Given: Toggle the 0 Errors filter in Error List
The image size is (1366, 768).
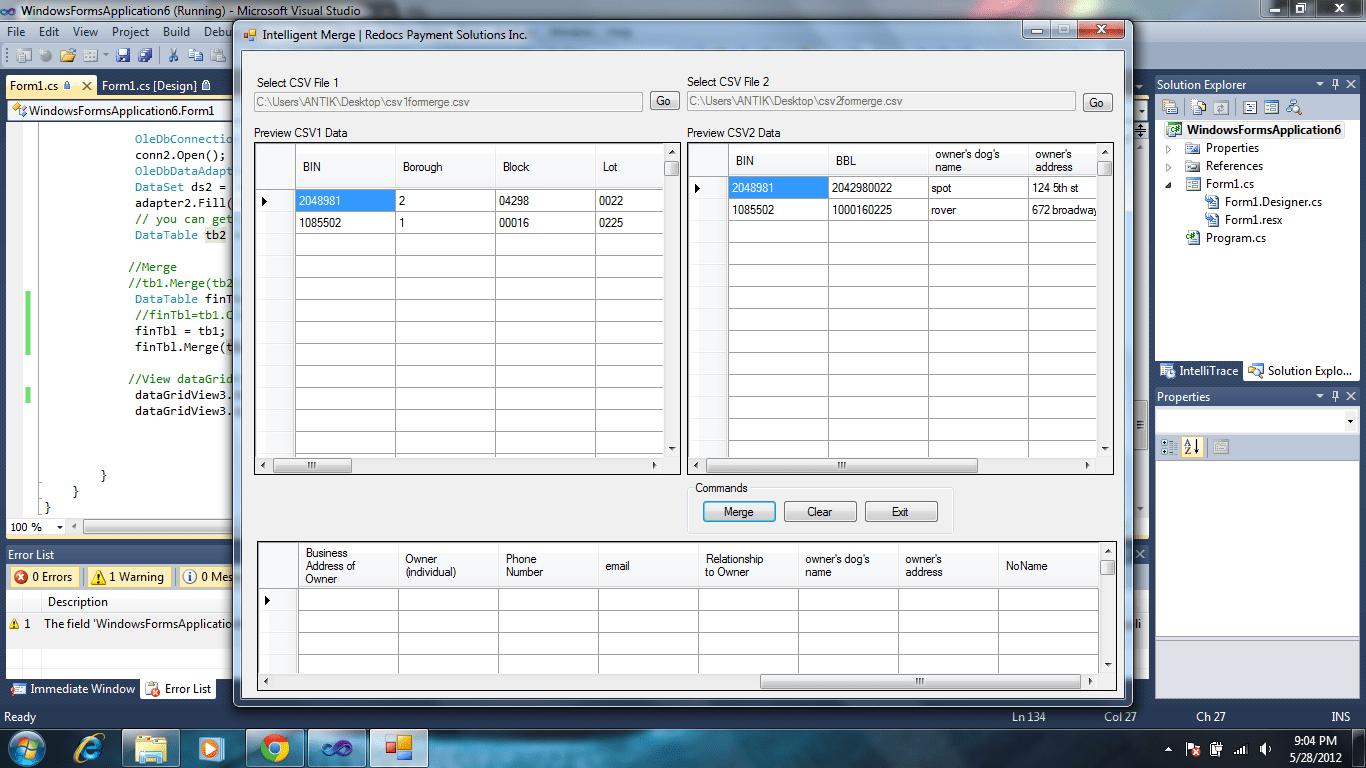Looking at the screenshot, I should (44, 576).
